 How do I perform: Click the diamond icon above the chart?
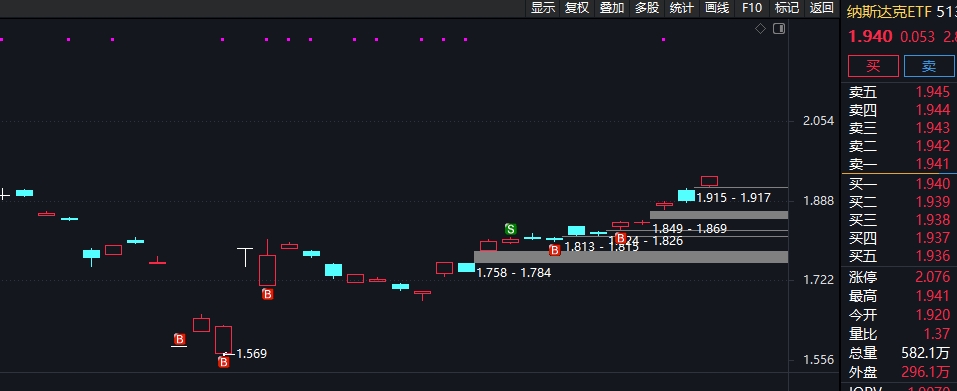tap(760, 29)
